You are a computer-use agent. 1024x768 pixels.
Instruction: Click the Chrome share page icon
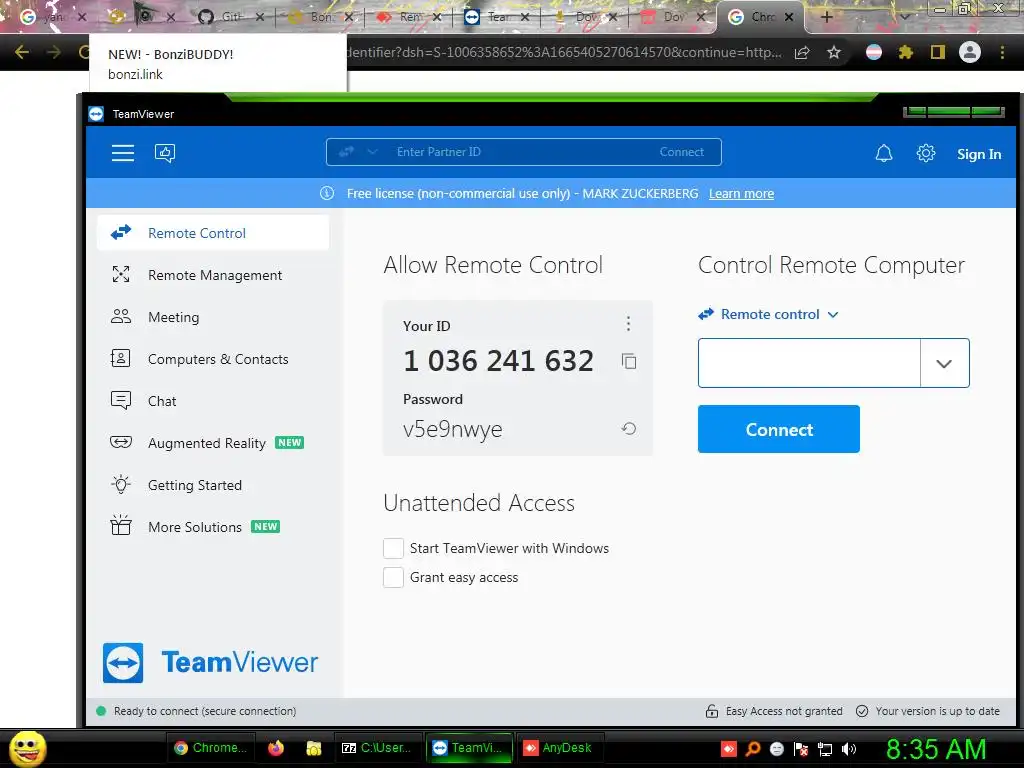[x=802, y=52]
